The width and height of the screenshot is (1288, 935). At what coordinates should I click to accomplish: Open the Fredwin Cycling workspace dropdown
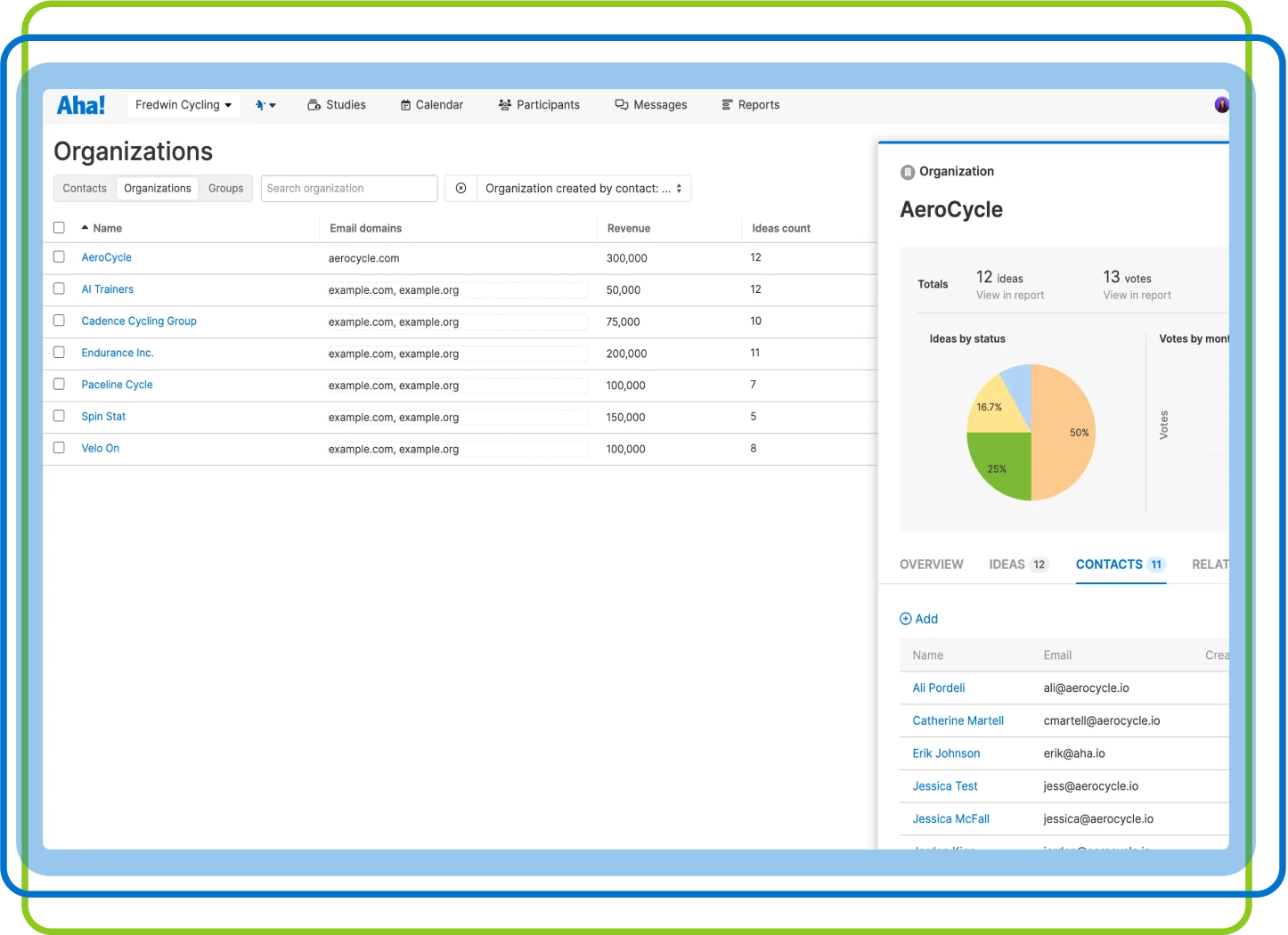click(x=183, y=105)
